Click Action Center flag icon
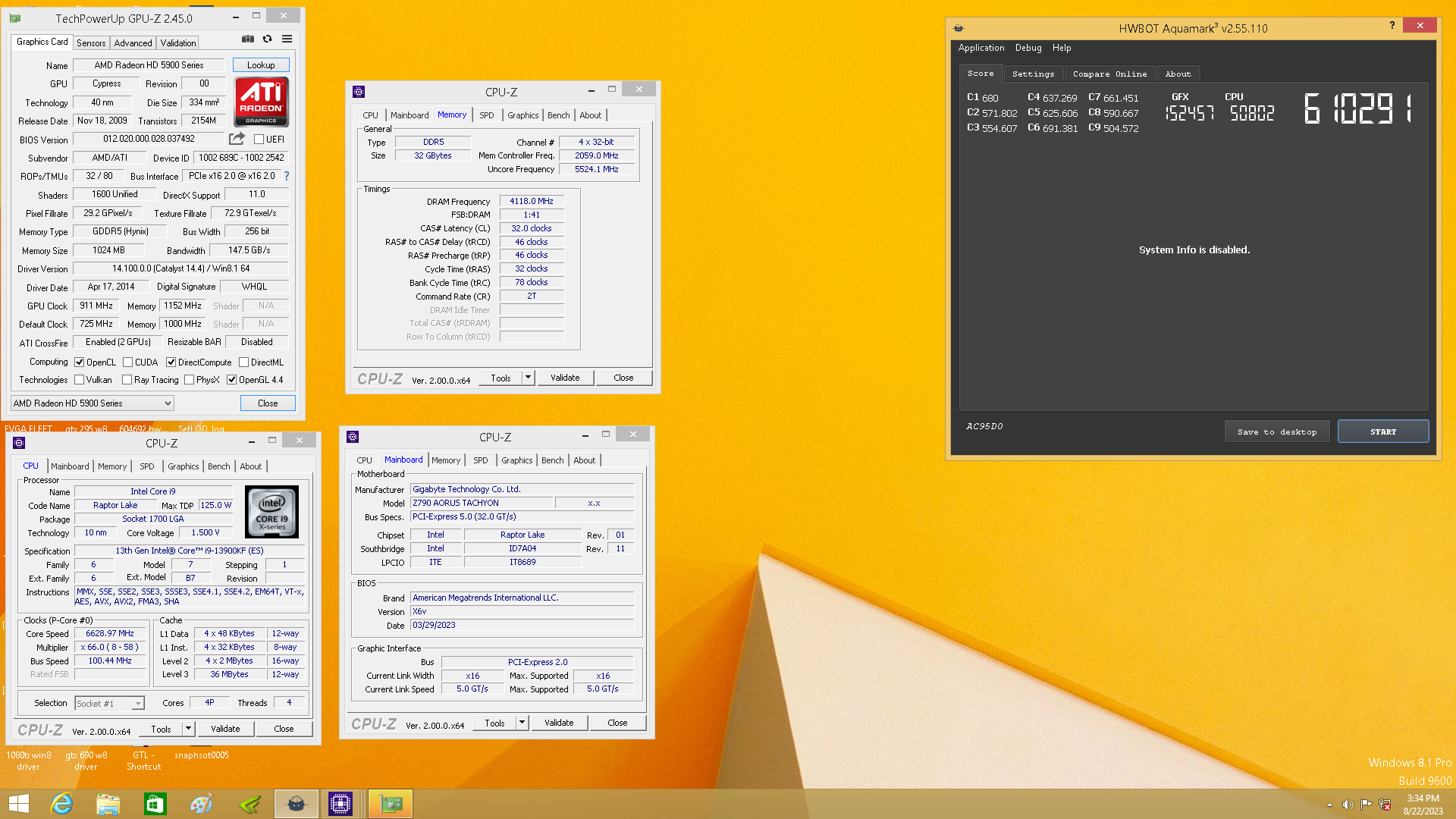The height and width of the screenshot is (819, 1456). tap(1367, 805)
